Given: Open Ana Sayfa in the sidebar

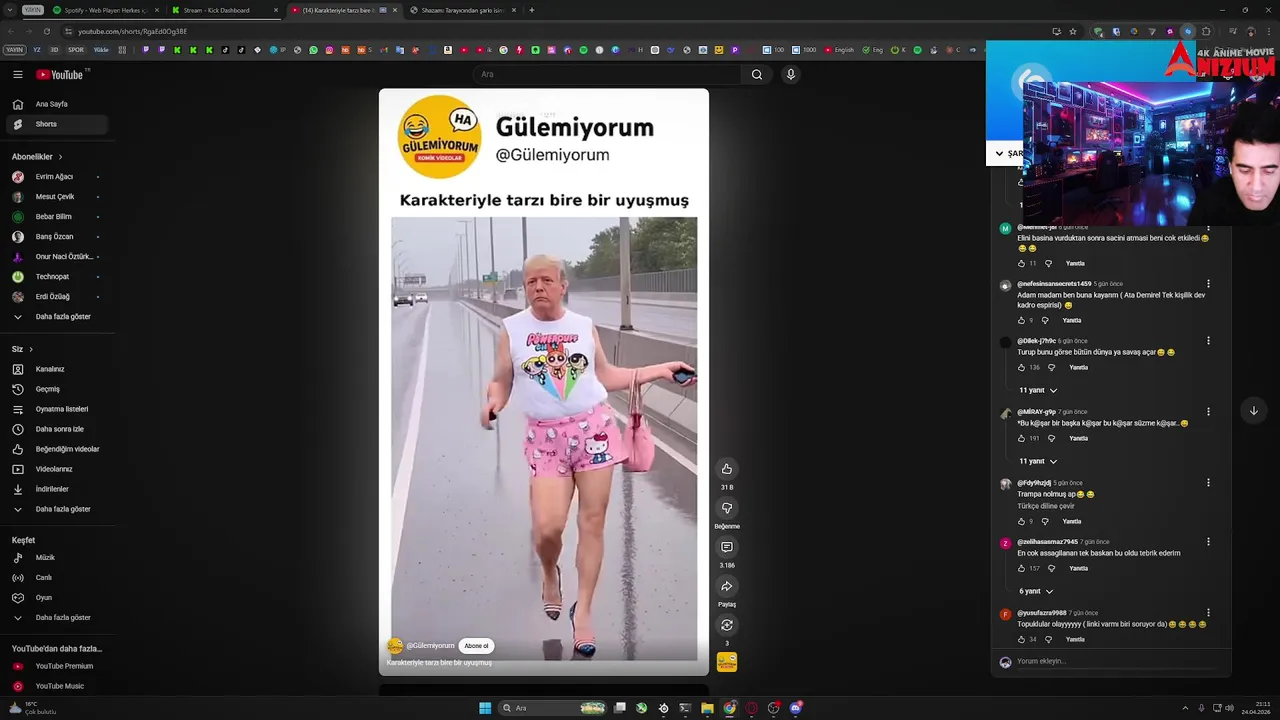Looking at the screenshot, I should (58, 104).
